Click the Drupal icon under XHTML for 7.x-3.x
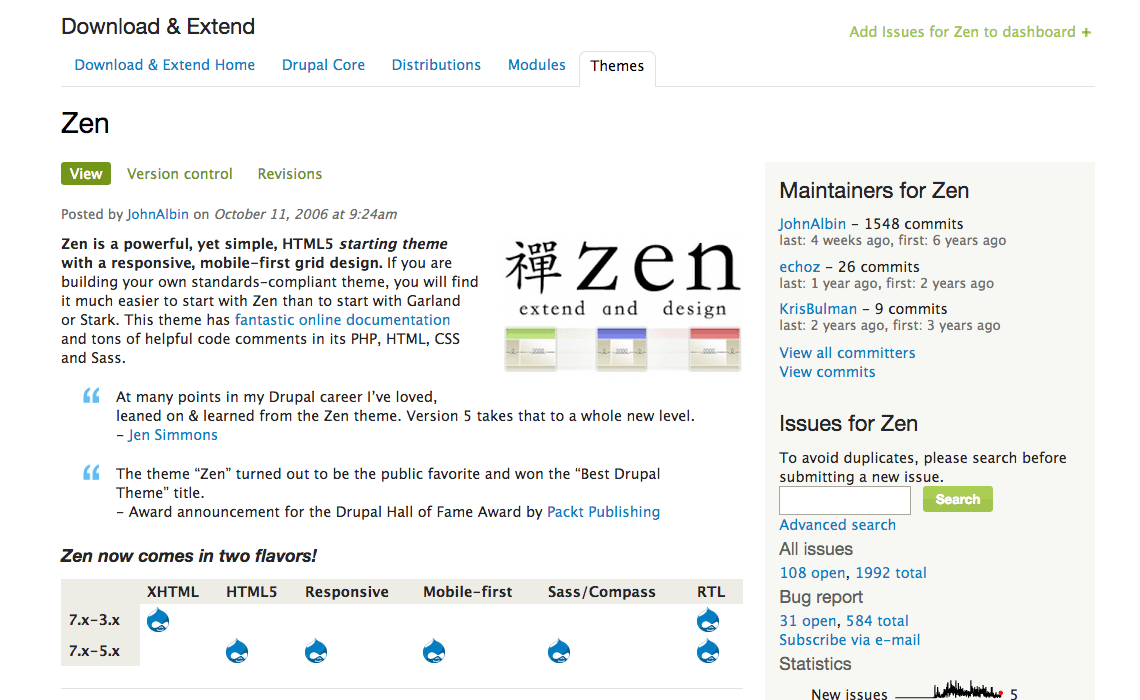 pos(158,621)
